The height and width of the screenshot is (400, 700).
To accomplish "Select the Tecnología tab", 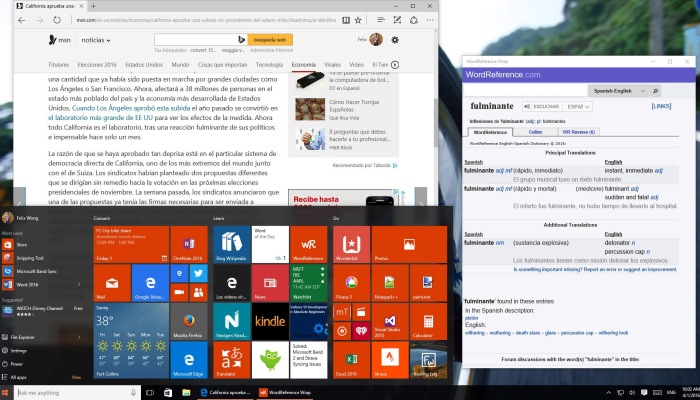I will click(269, 65).
